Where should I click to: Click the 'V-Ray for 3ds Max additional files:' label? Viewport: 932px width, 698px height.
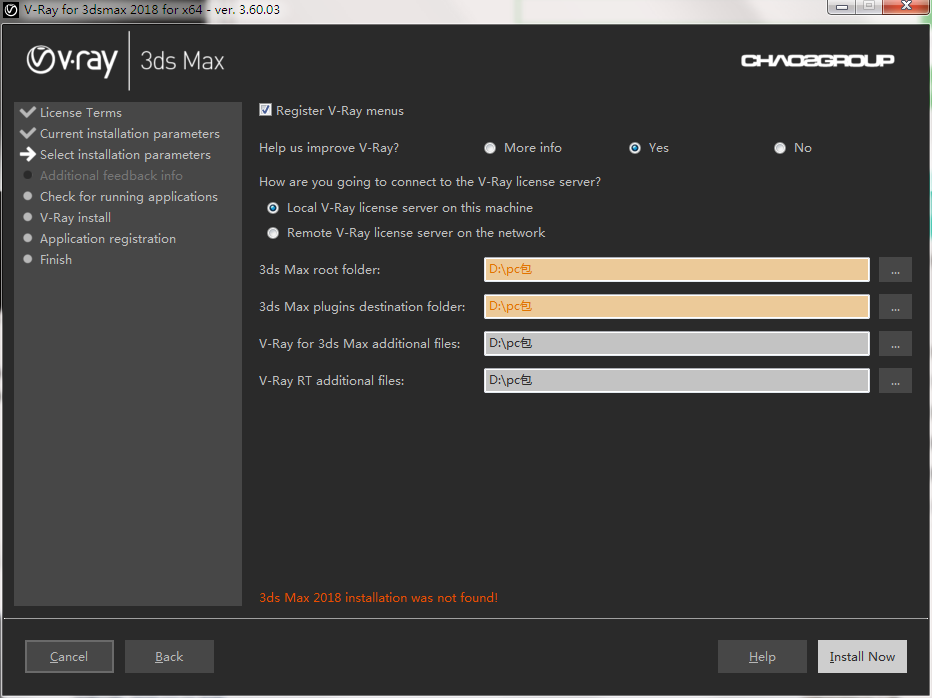[360, 344]
